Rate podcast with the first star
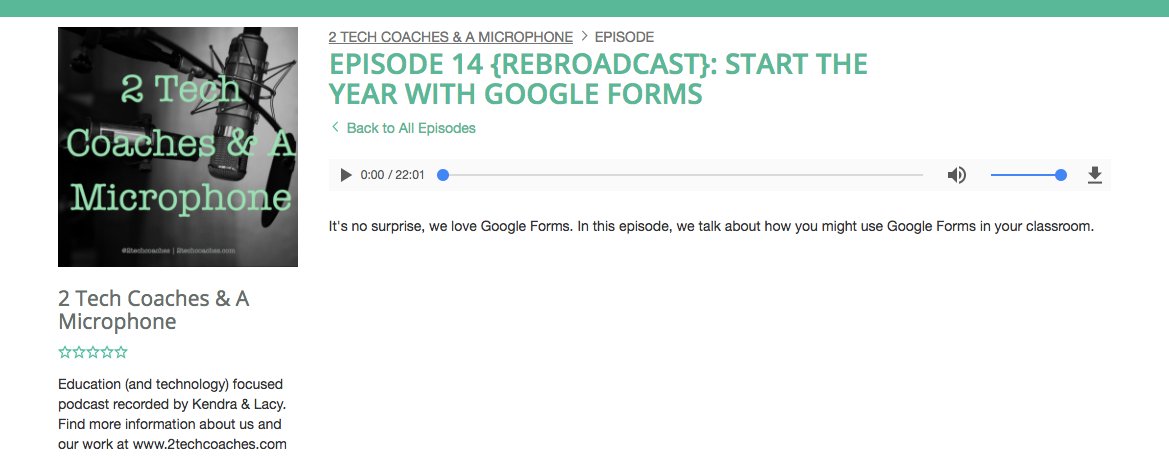Screen dimensions: 1169x458 tap(65, 352)
